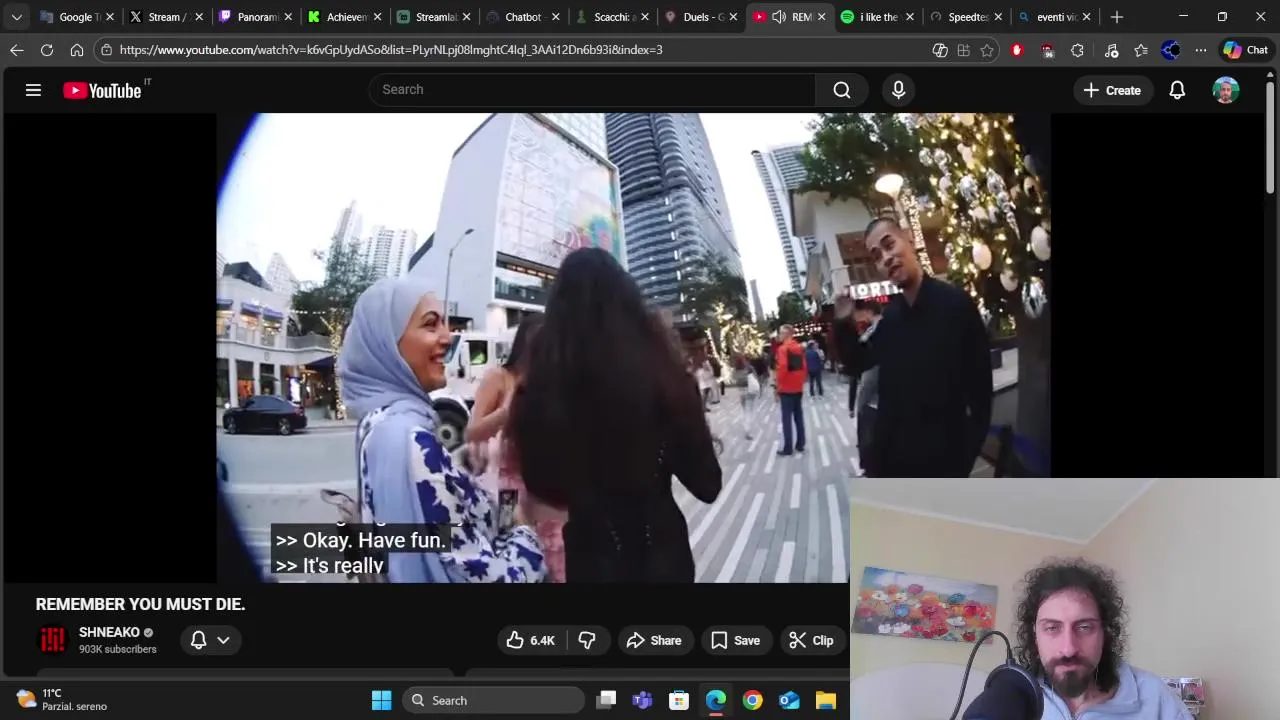This screenshot has height=720, width=1280.
Task: Click the Copilot-mode icon in address bar
Action: coord(940,50)
